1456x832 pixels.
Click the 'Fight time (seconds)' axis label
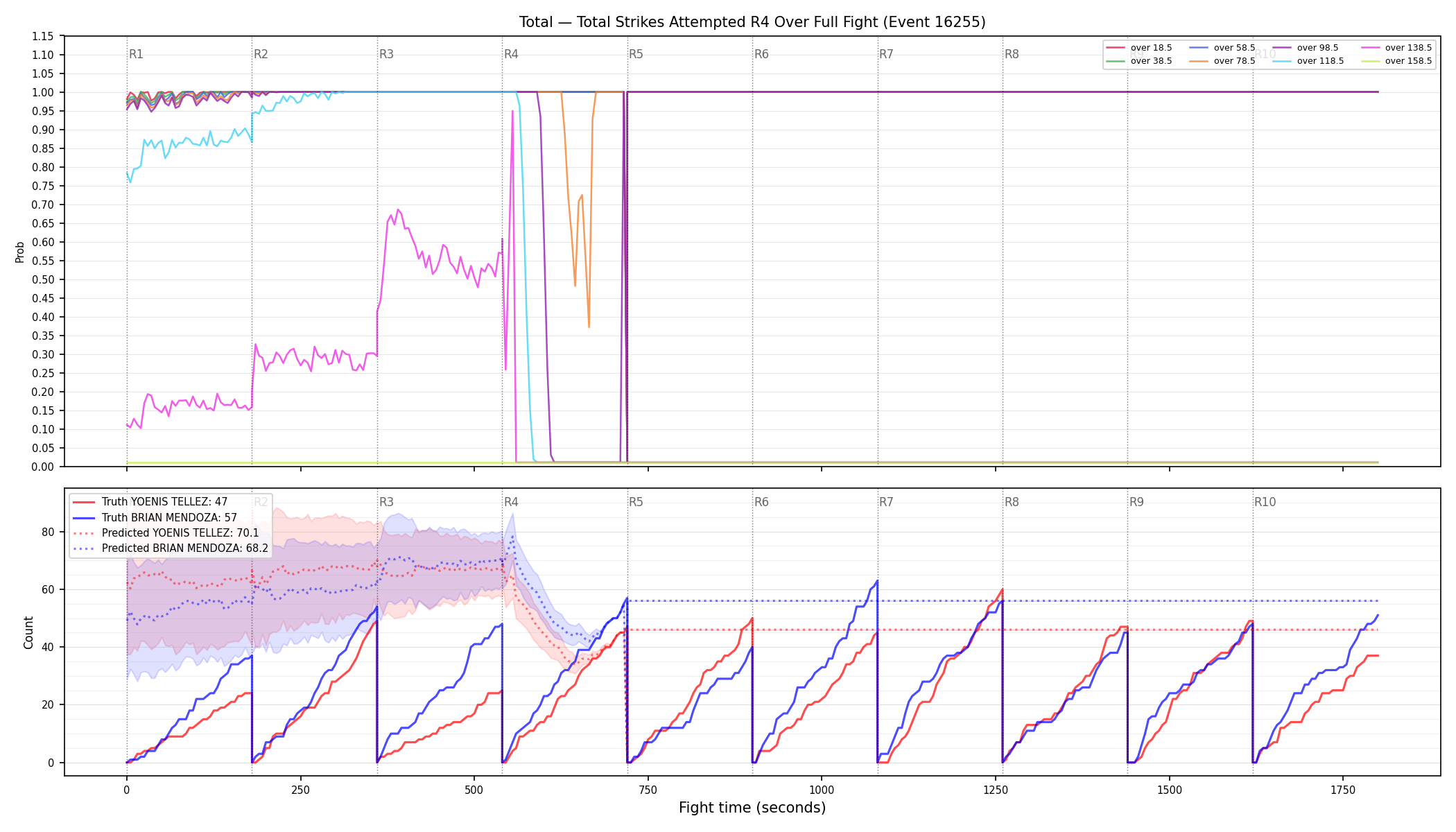click(752, 808)
